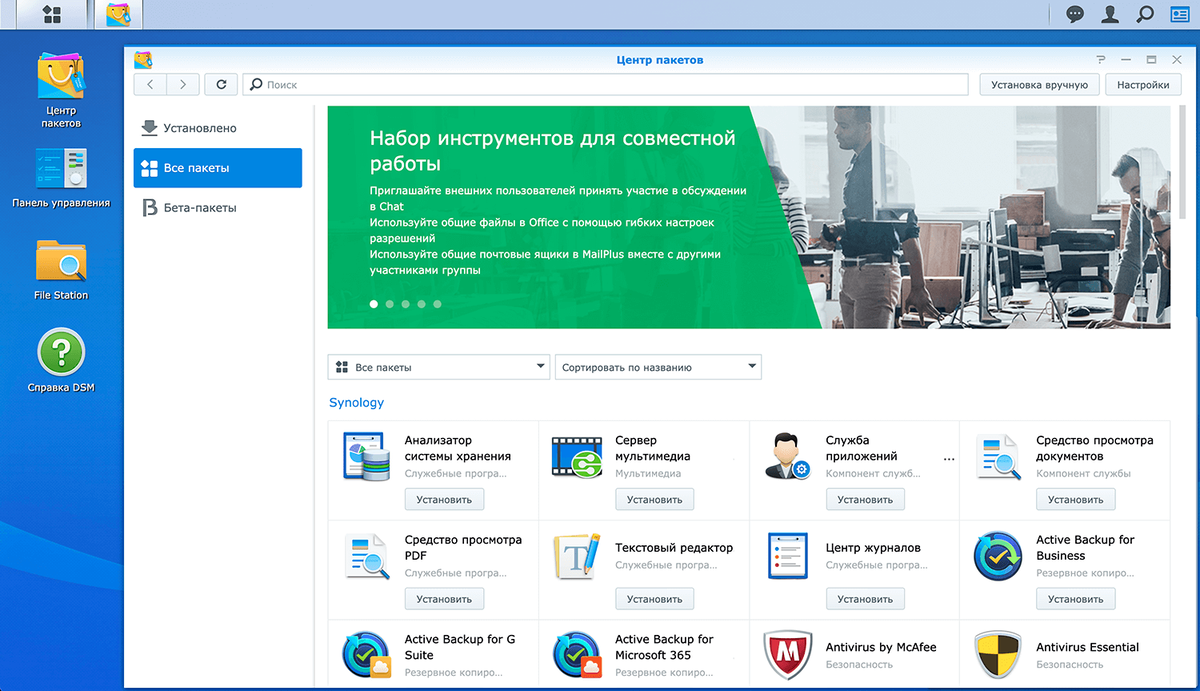Screen dimensions: 1200x691
Task: Click the Установка вручную button
Action: pyautogui.click(x=1039, y=85)
